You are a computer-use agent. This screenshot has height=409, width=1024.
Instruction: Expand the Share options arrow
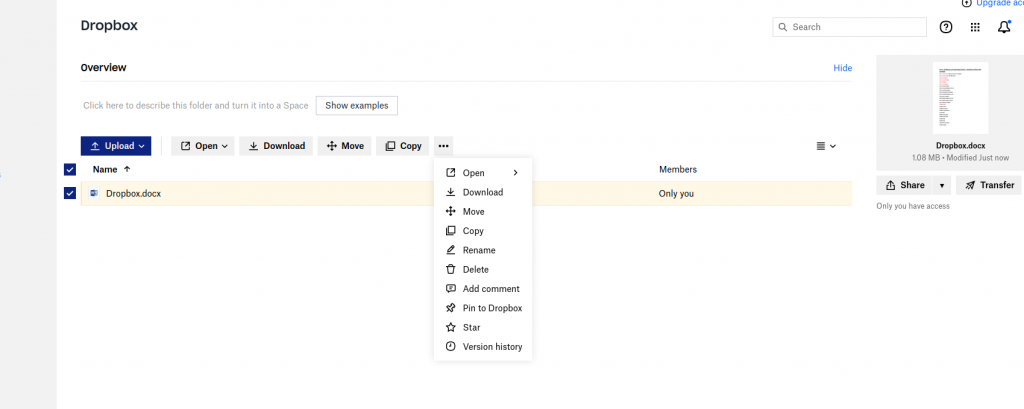pyautogui.click(x=941, y=185)
